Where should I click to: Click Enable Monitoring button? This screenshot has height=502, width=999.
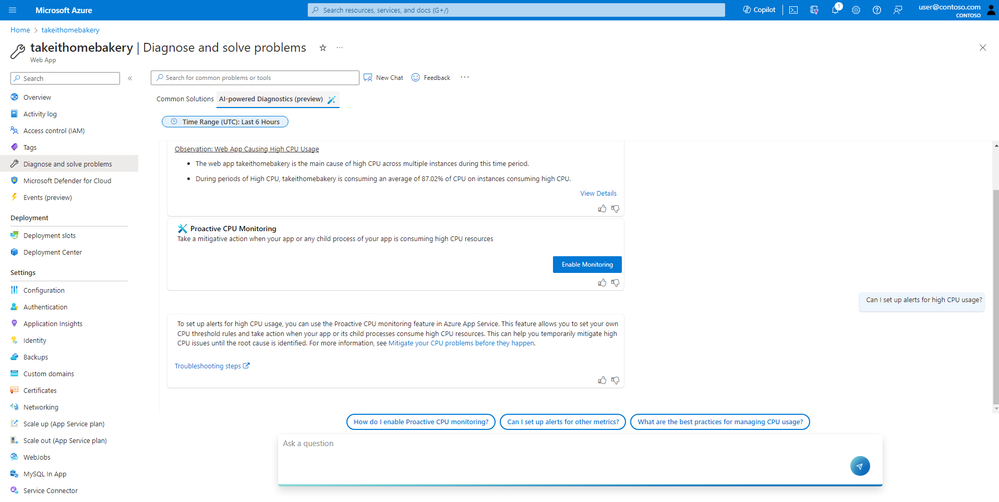[587, 264]
